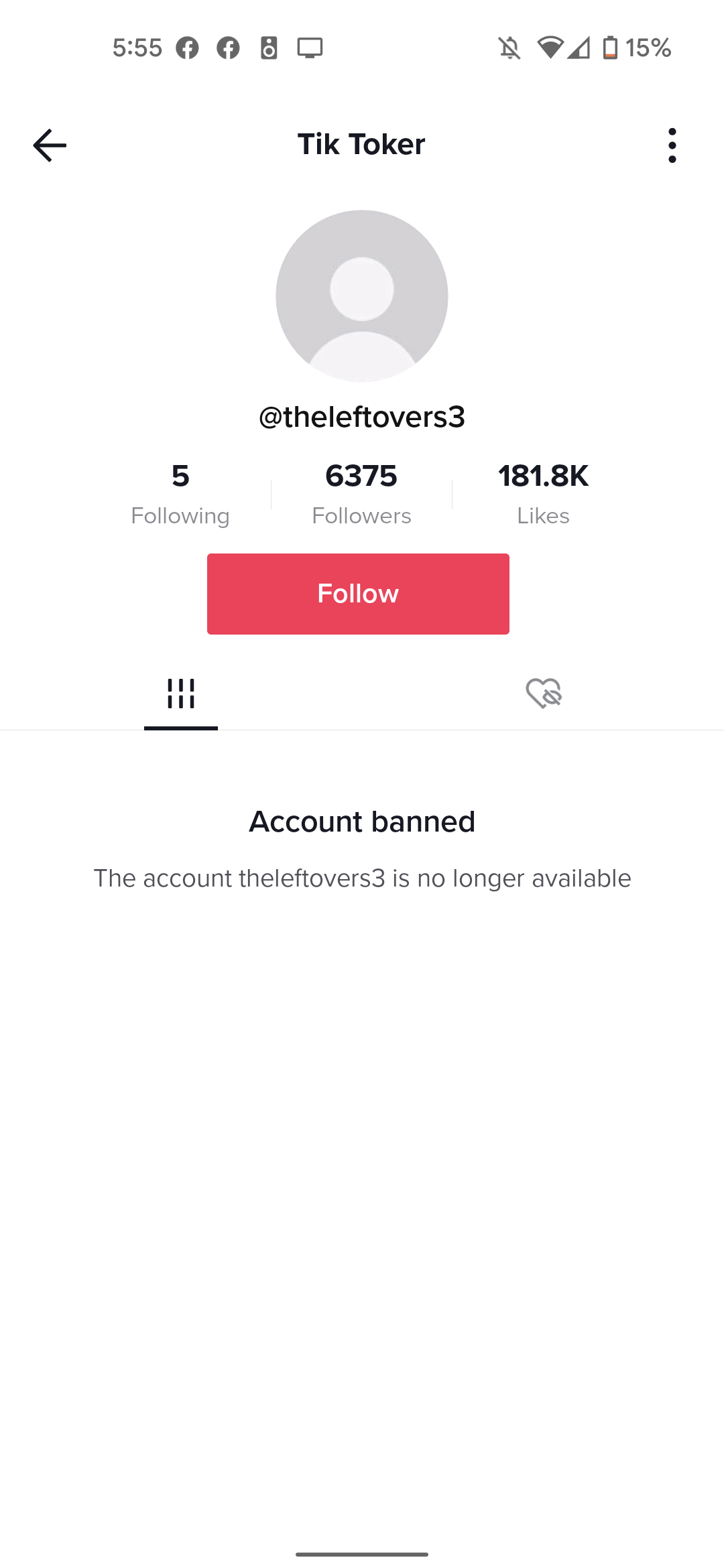Open the hidden liked videos tab
The width and height of the screenshot is (724, 1568).
[543, 694]
